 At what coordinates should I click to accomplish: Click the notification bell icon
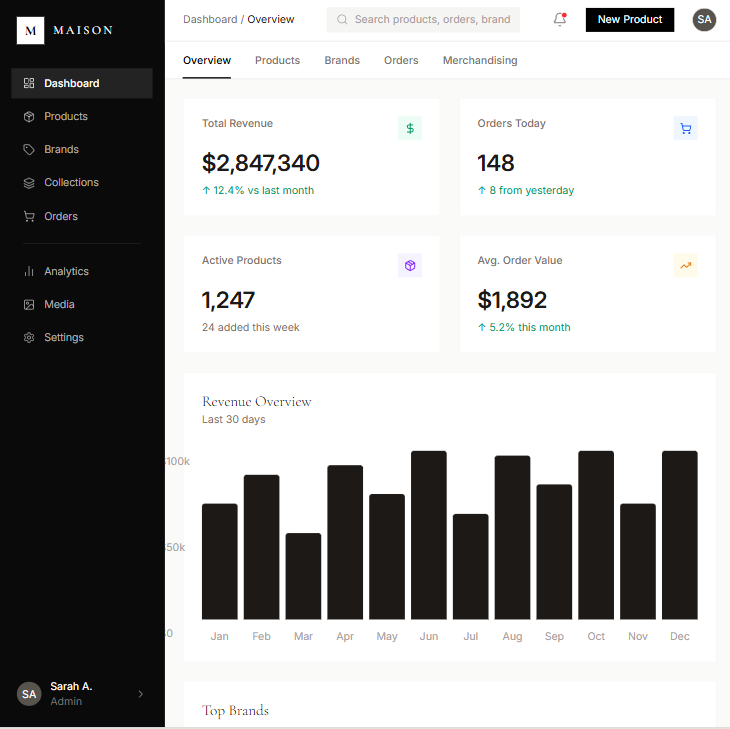tap(559, 19)
